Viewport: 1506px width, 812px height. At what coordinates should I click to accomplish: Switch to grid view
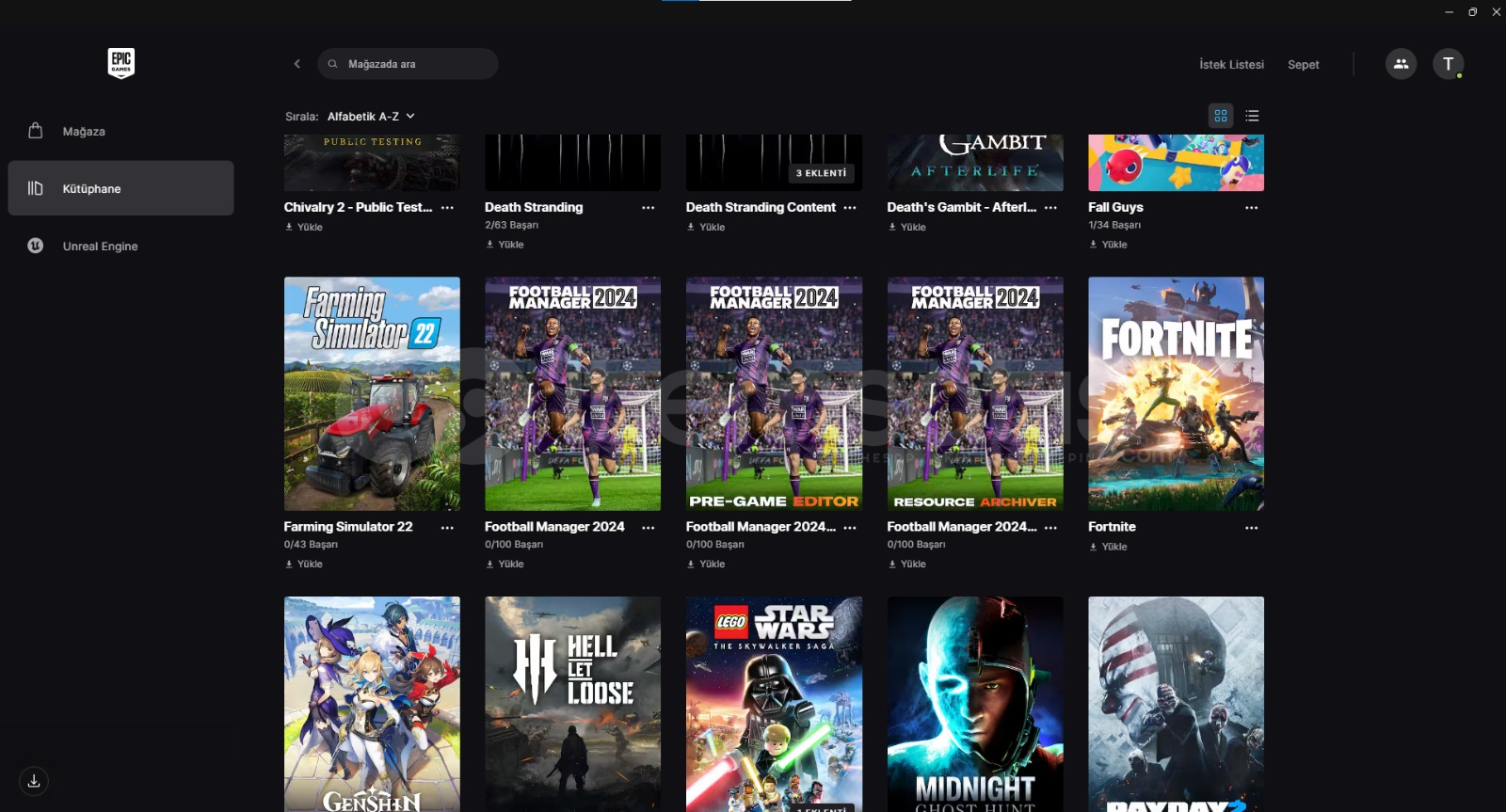pos(1221,116)
